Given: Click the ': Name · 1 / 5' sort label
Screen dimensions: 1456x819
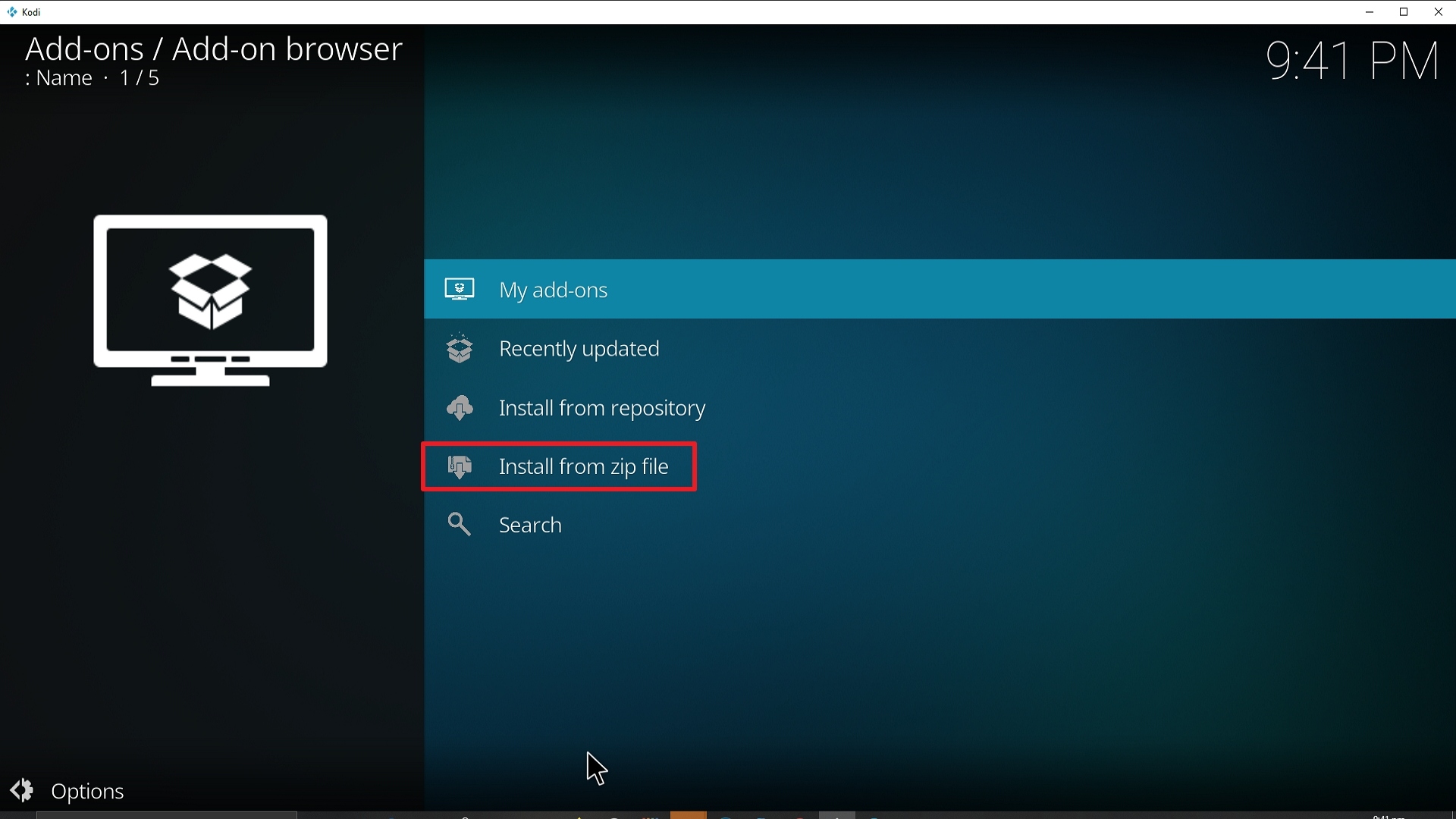Looking at the screenshot, I should tap(92, 78).
